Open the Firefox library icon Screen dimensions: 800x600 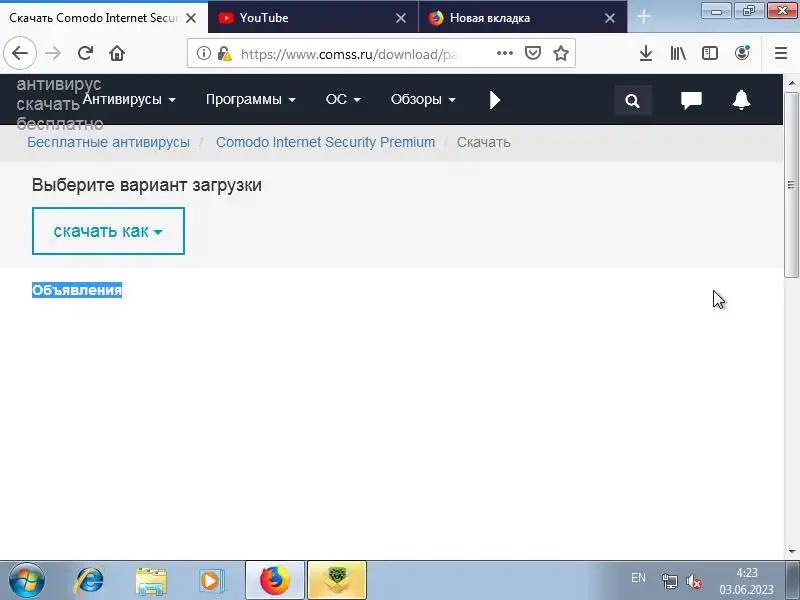[678, 53]
